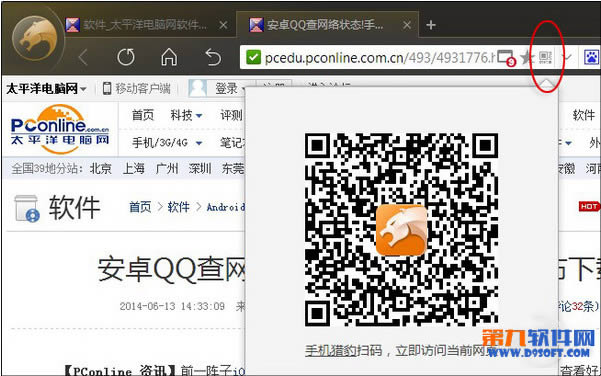Click the address bar URL field
Image resolution: width=601 pixels, height=376 pixels.
click(x=379, y=58)
